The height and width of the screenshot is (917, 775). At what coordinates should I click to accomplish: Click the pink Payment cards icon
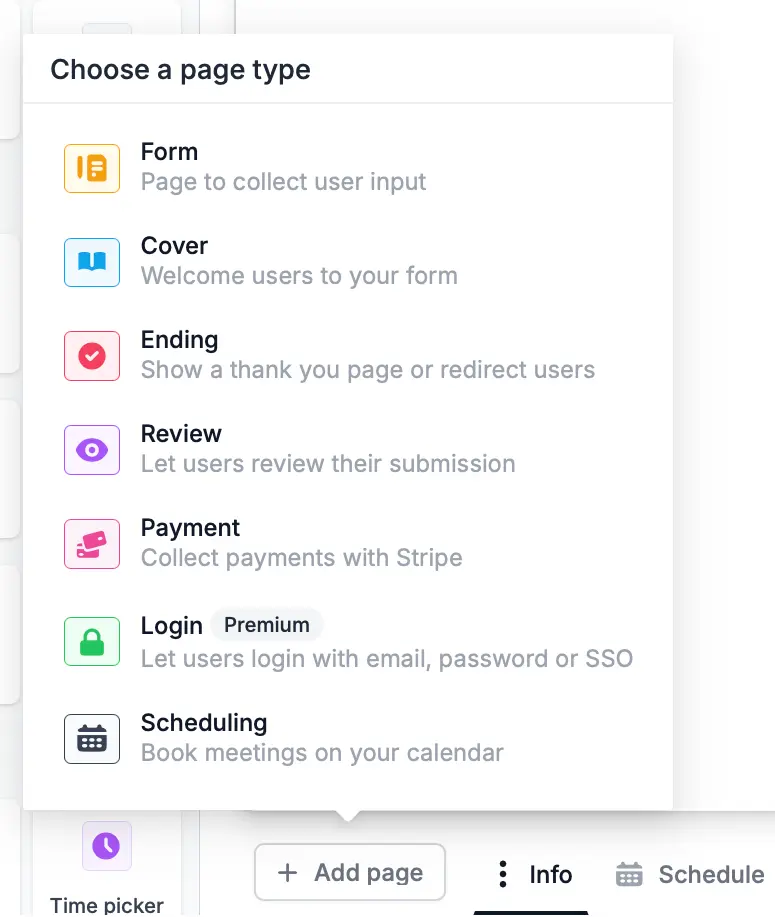(x=92, y=544)
